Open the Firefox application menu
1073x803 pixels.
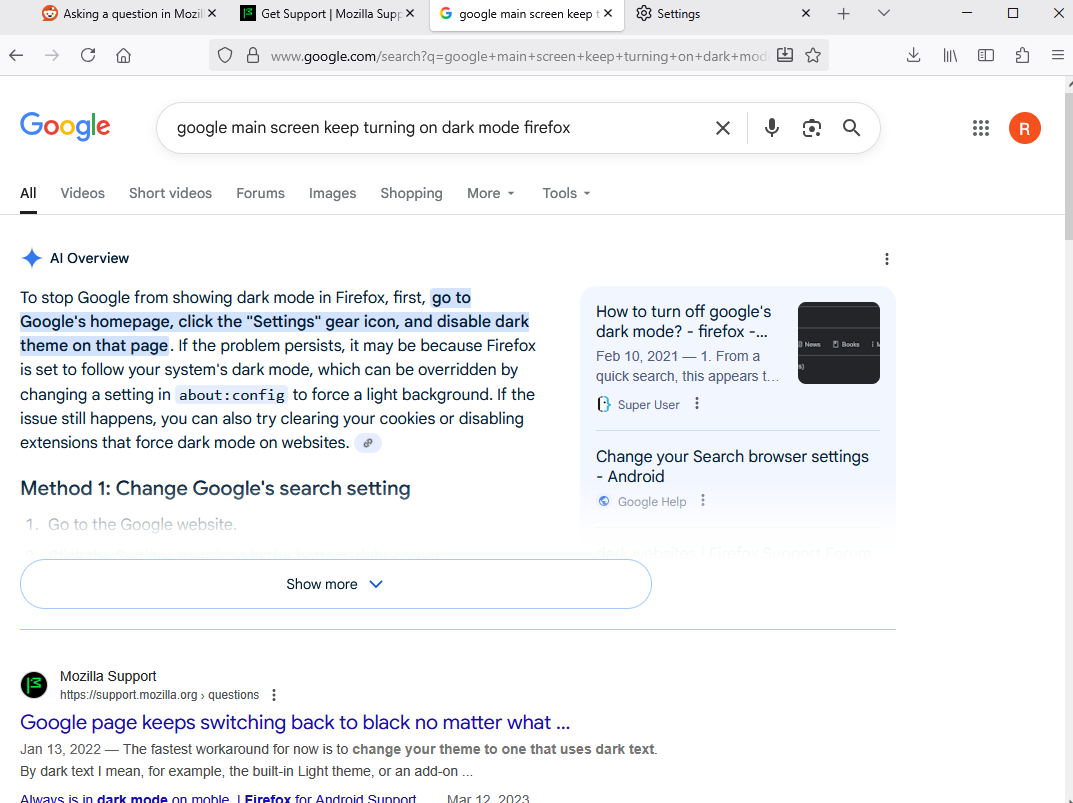[x=1057, y=55]
